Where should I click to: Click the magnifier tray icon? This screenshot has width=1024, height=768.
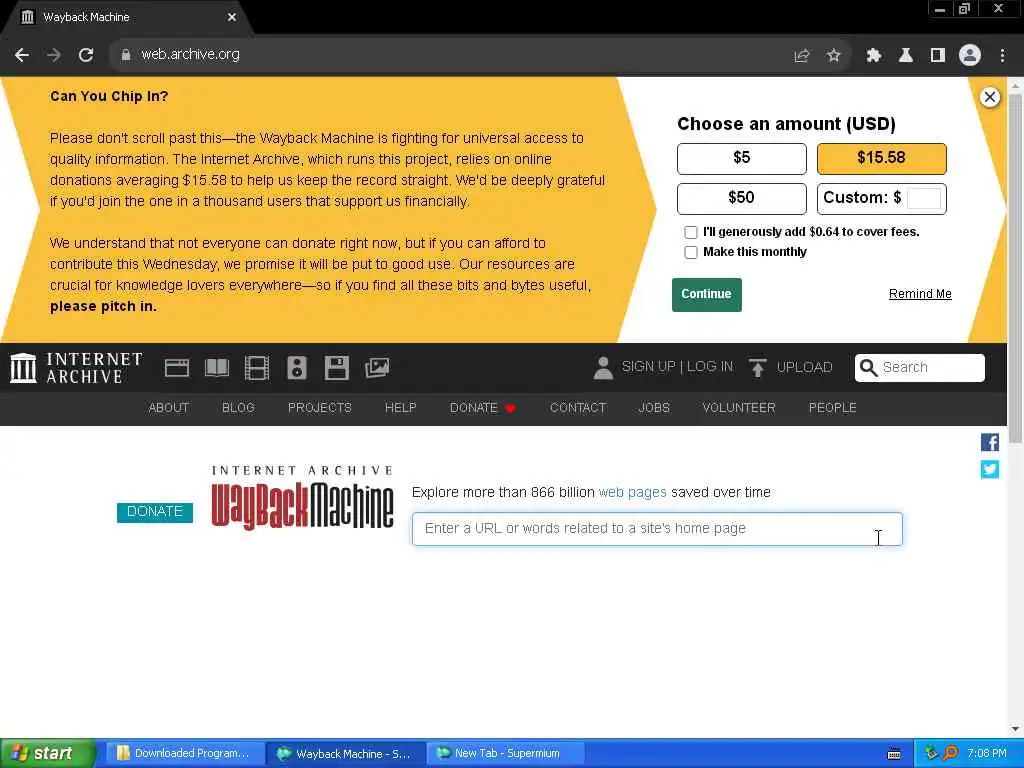click(951, 754)
